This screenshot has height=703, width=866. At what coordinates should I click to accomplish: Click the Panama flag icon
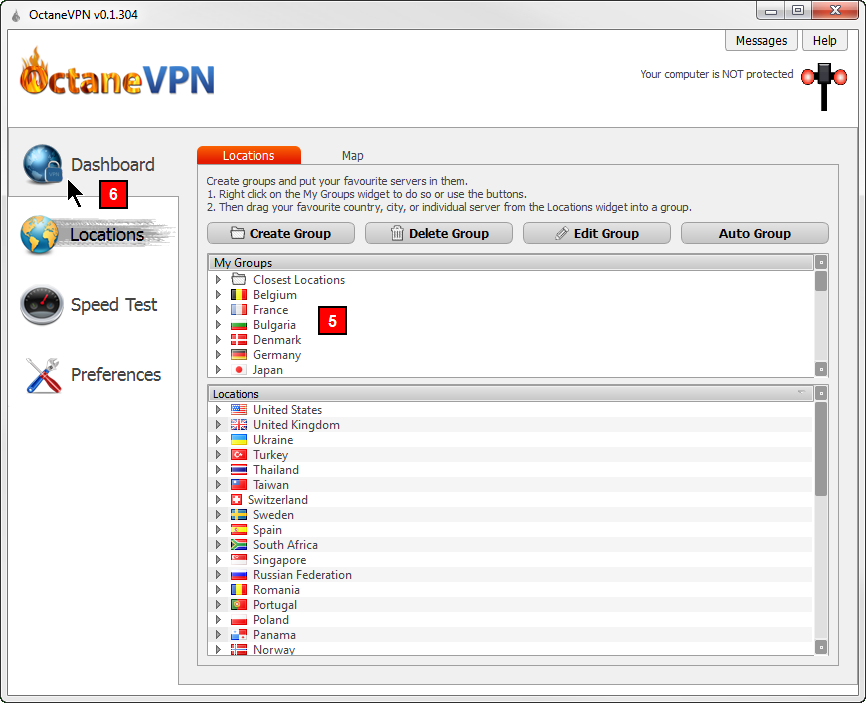pos(239,635)
